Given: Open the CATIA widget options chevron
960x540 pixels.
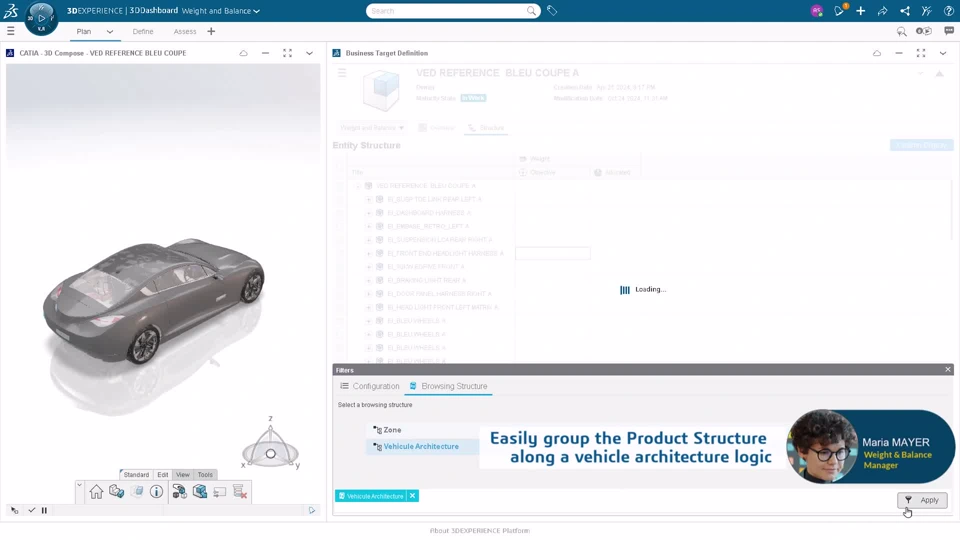Looking at the screenshot, I should pyautogui.click(x=309, y=53).
